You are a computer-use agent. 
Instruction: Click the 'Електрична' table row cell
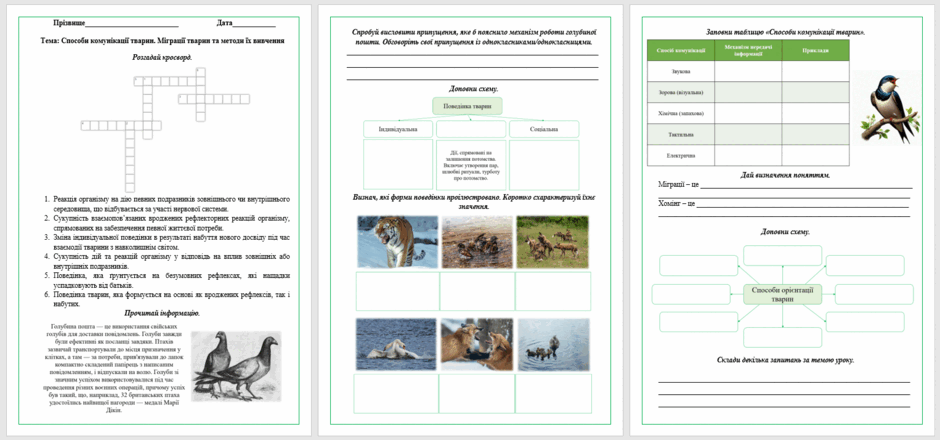pyautogui.click(x=681, y=156)
